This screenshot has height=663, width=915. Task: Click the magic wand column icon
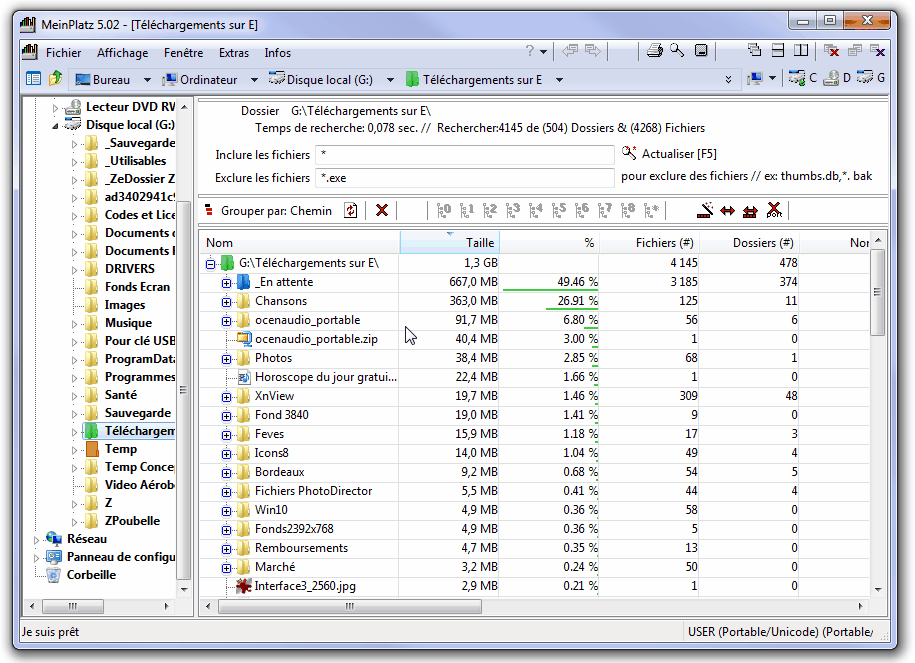(x=705, y=210)
